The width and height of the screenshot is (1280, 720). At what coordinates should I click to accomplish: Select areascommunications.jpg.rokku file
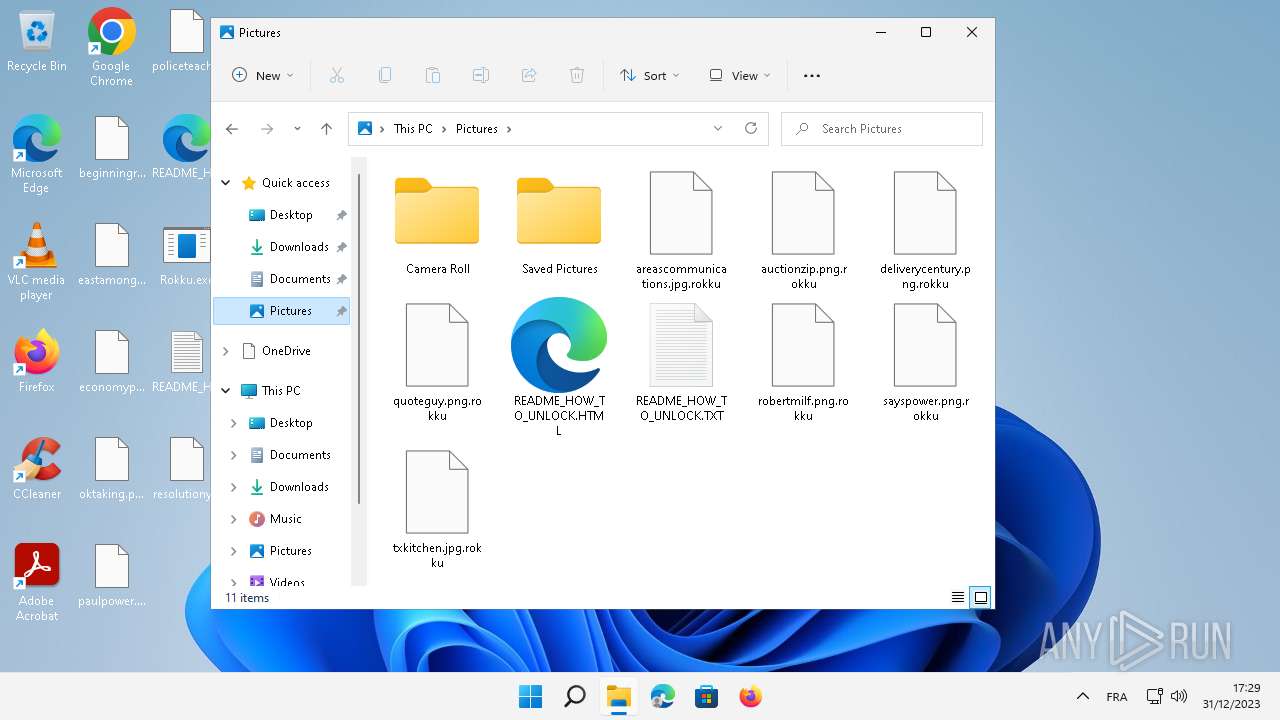[x=681, y=230]
